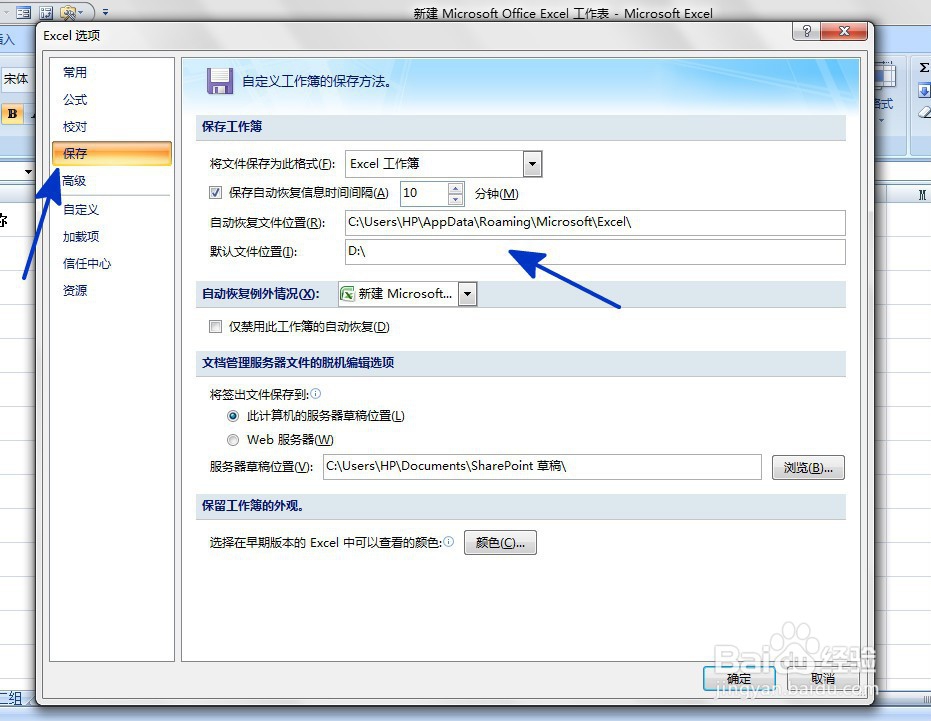
Task: Open the 加载项 options category
Action: (81, 236)
